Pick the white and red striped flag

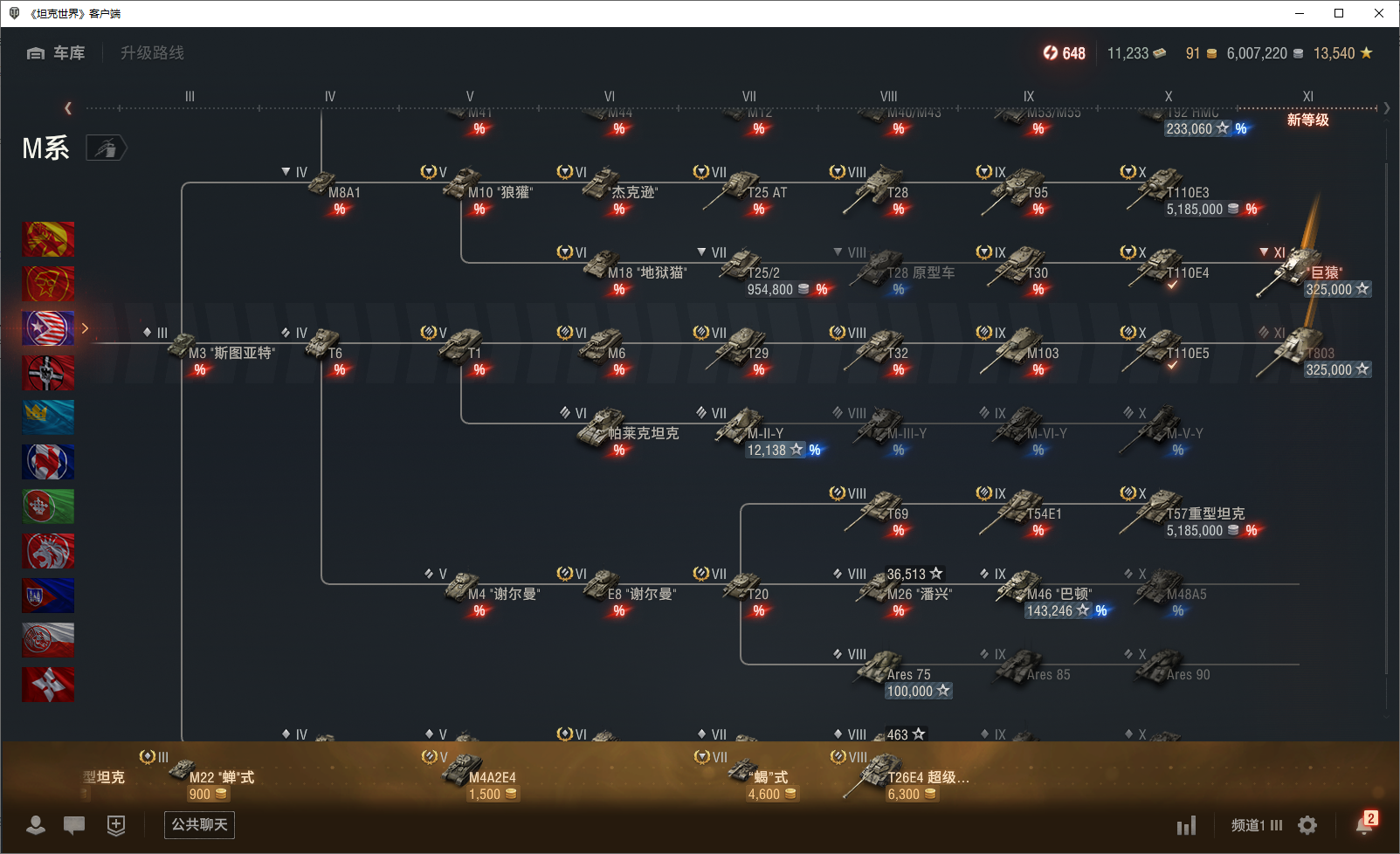(48, 640)
